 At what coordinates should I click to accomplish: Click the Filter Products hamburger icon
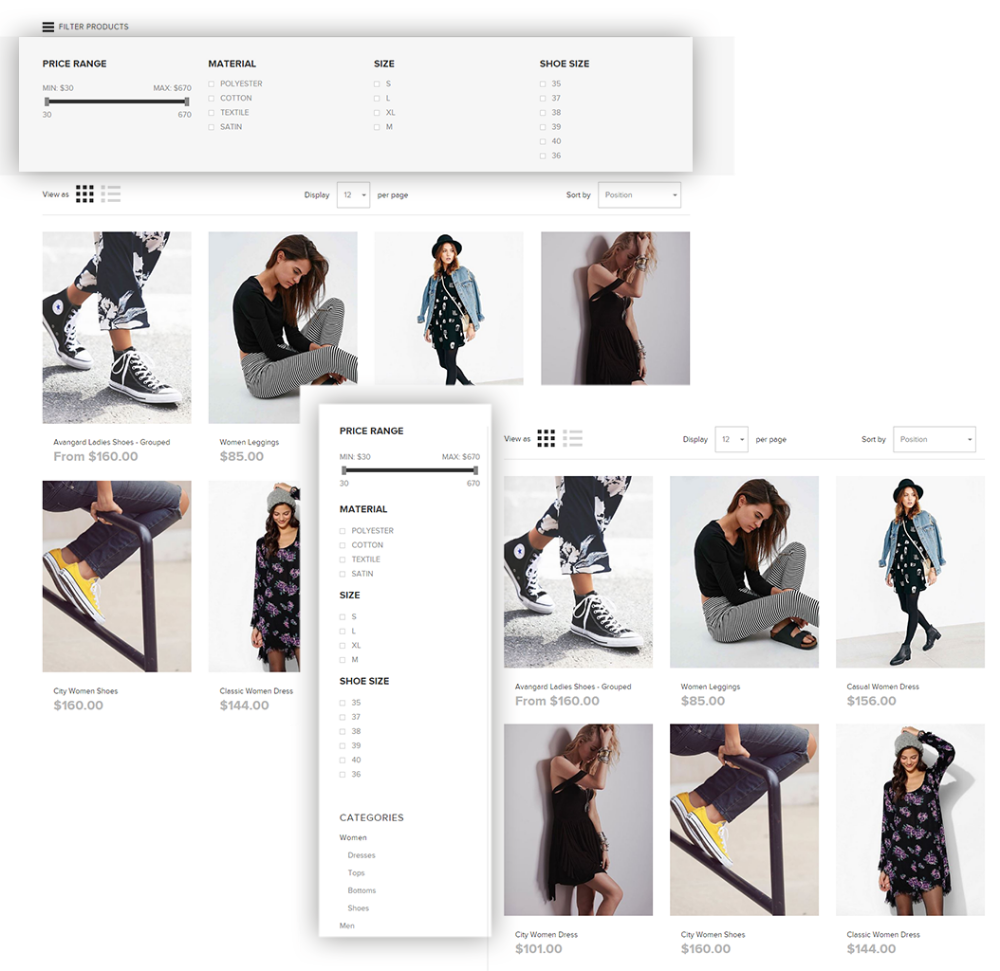click(48, 26)
